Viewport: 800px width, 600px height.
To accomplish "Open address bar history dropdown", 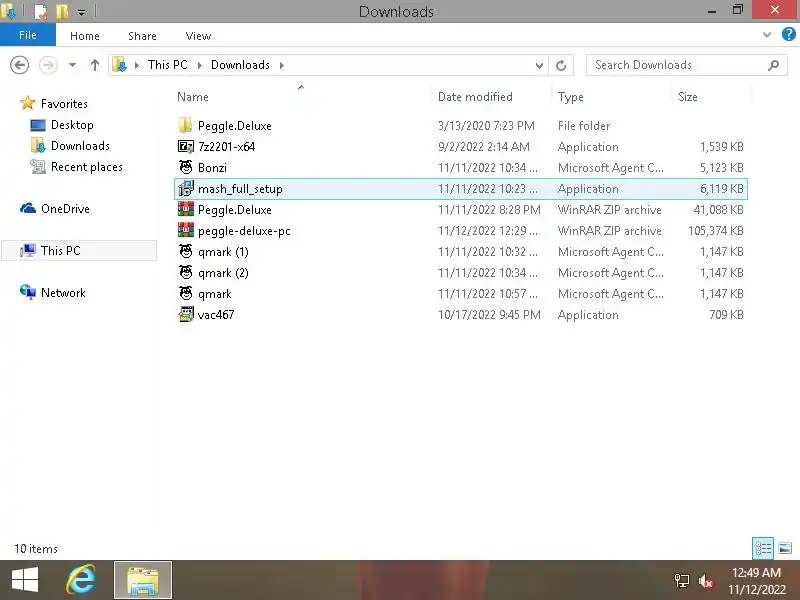I will point(539,65).
